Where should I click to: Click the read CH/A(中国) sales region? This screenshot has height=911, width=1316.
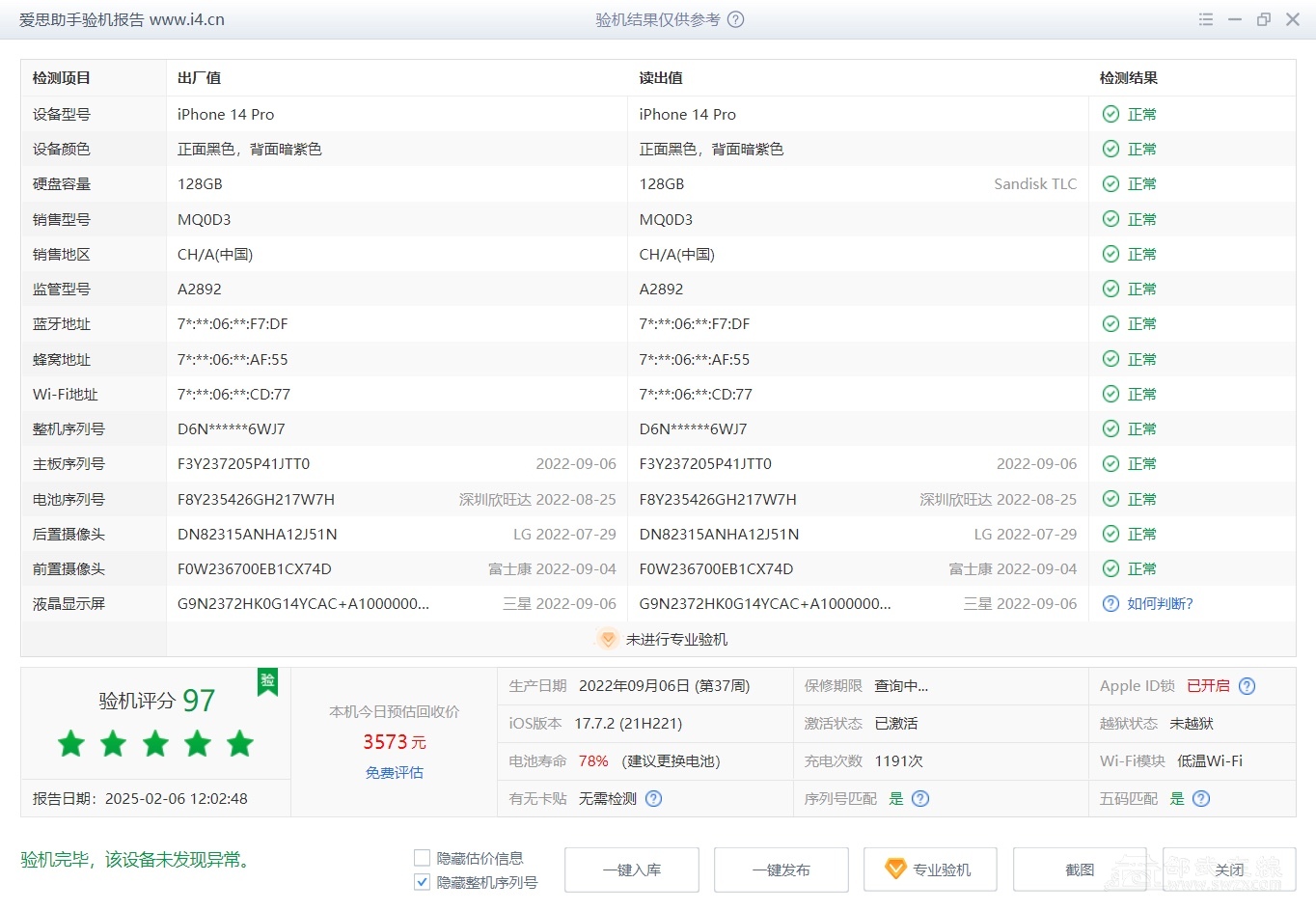677,254
